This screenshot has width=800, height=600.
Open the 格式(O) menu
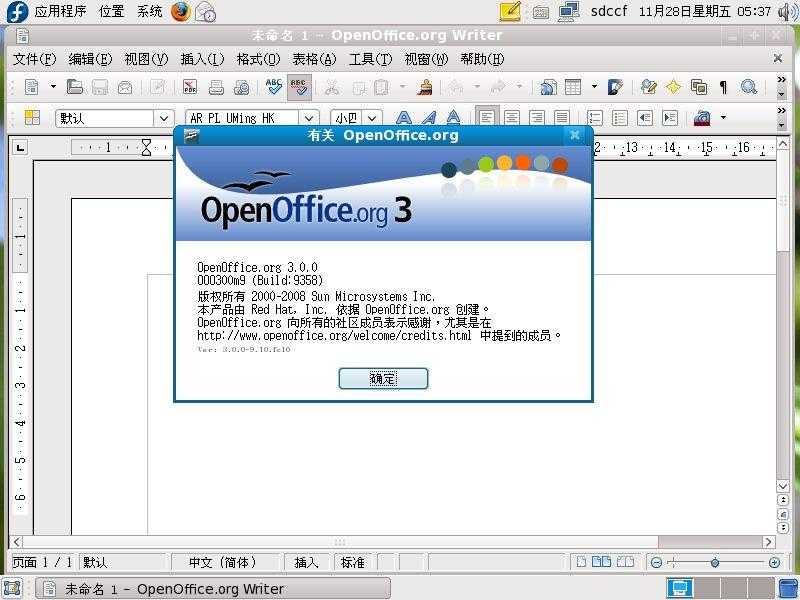[258, 59]
